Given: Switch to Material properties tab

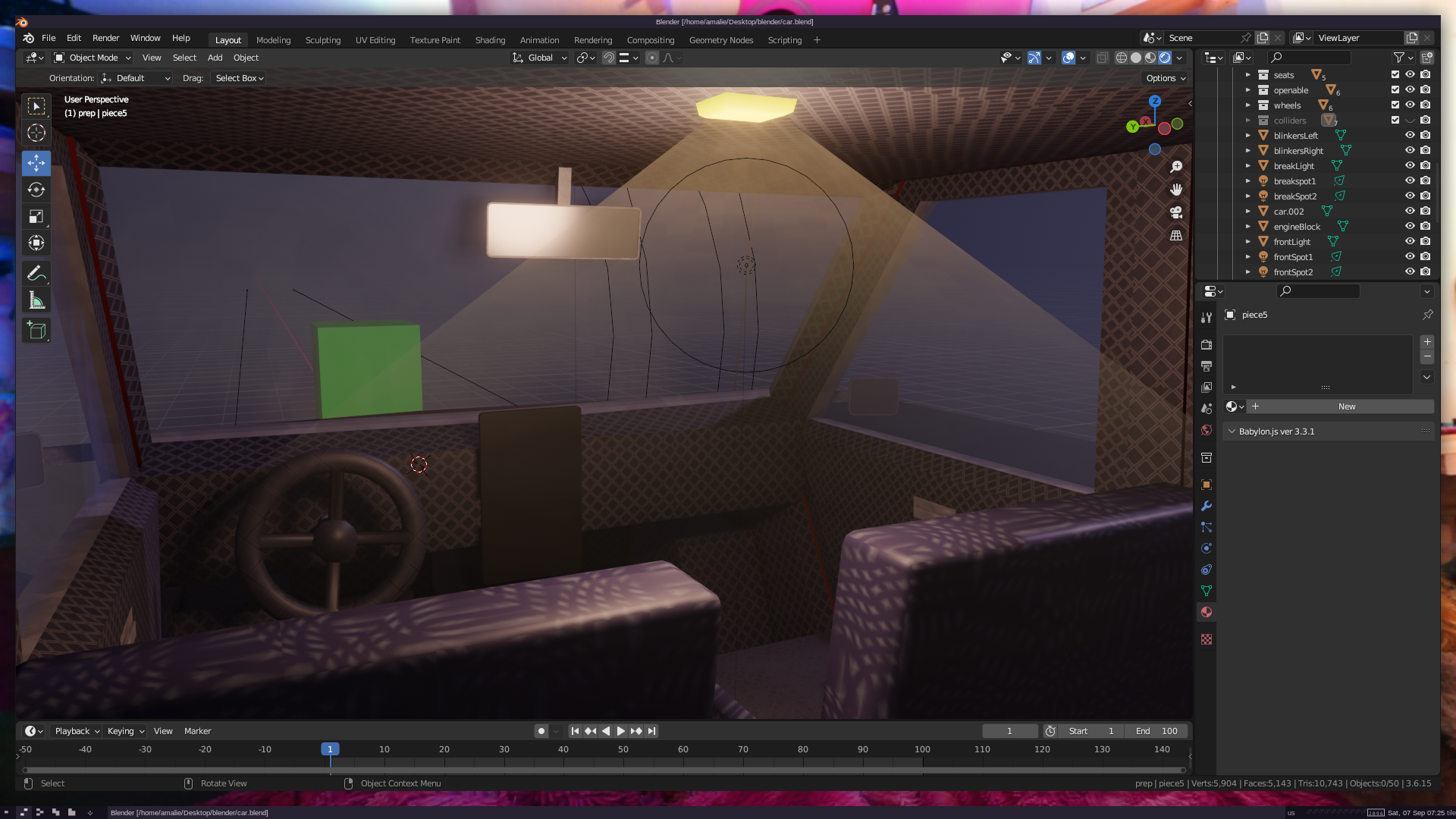Looking at the screenshot, I should [x=1207, y=612].
